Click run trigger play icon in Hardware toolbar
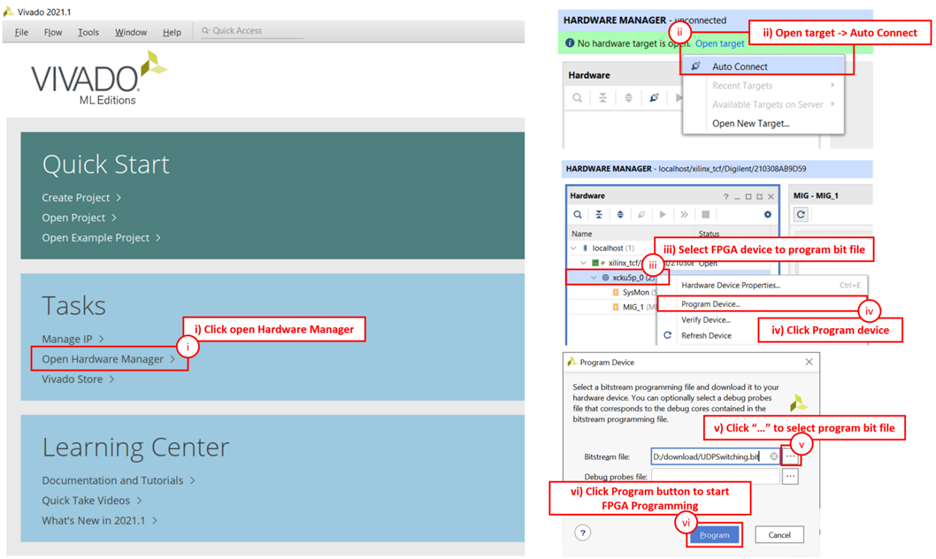 (663, 214)
